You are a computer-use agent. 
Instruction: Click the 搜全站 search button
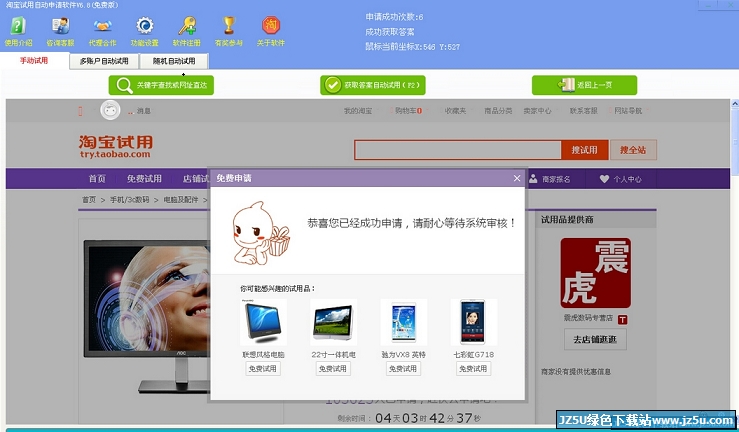click(633, 150)
